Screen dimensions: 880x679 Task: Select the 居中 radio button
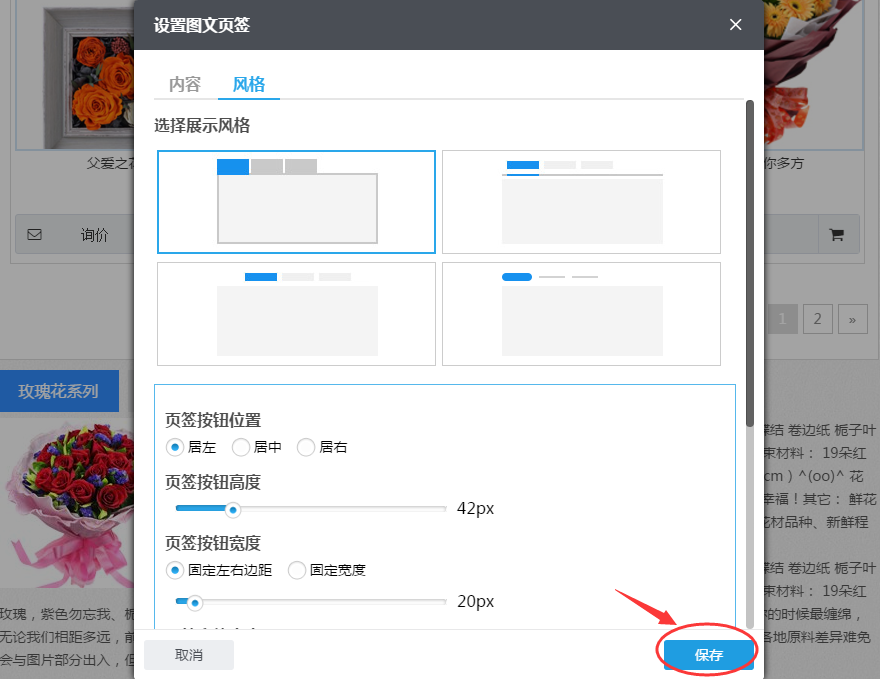pyautogui.click(x=240, y=447)
